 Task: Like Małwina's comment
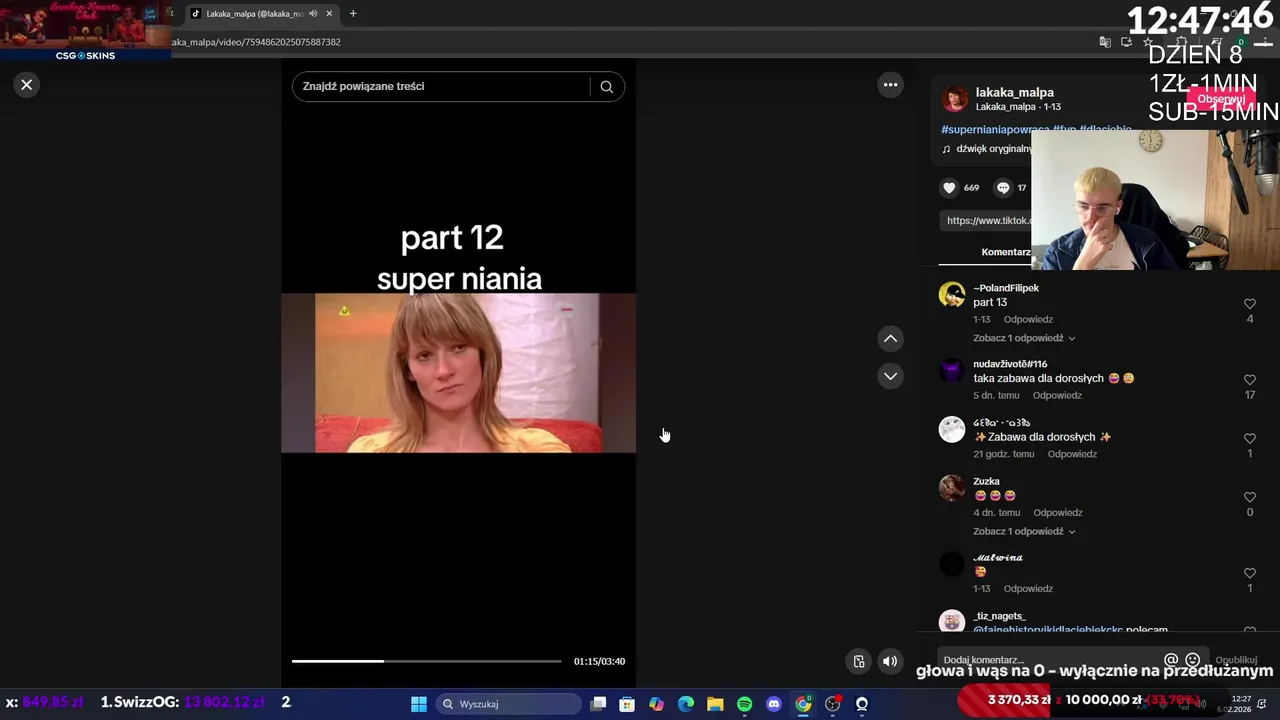pos(1250,573)
